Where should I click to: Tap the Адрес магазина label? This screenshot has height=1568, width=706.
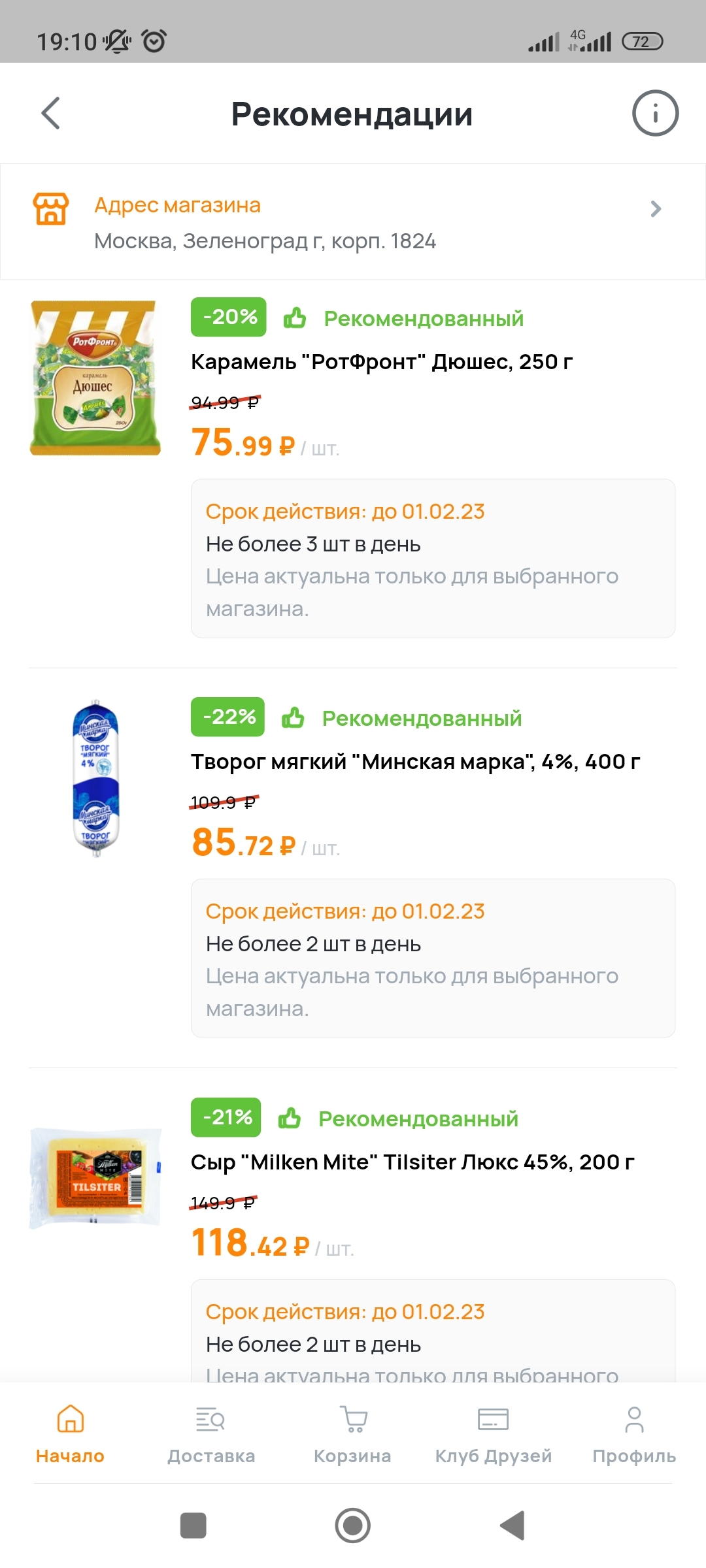[x=177, y=205]
